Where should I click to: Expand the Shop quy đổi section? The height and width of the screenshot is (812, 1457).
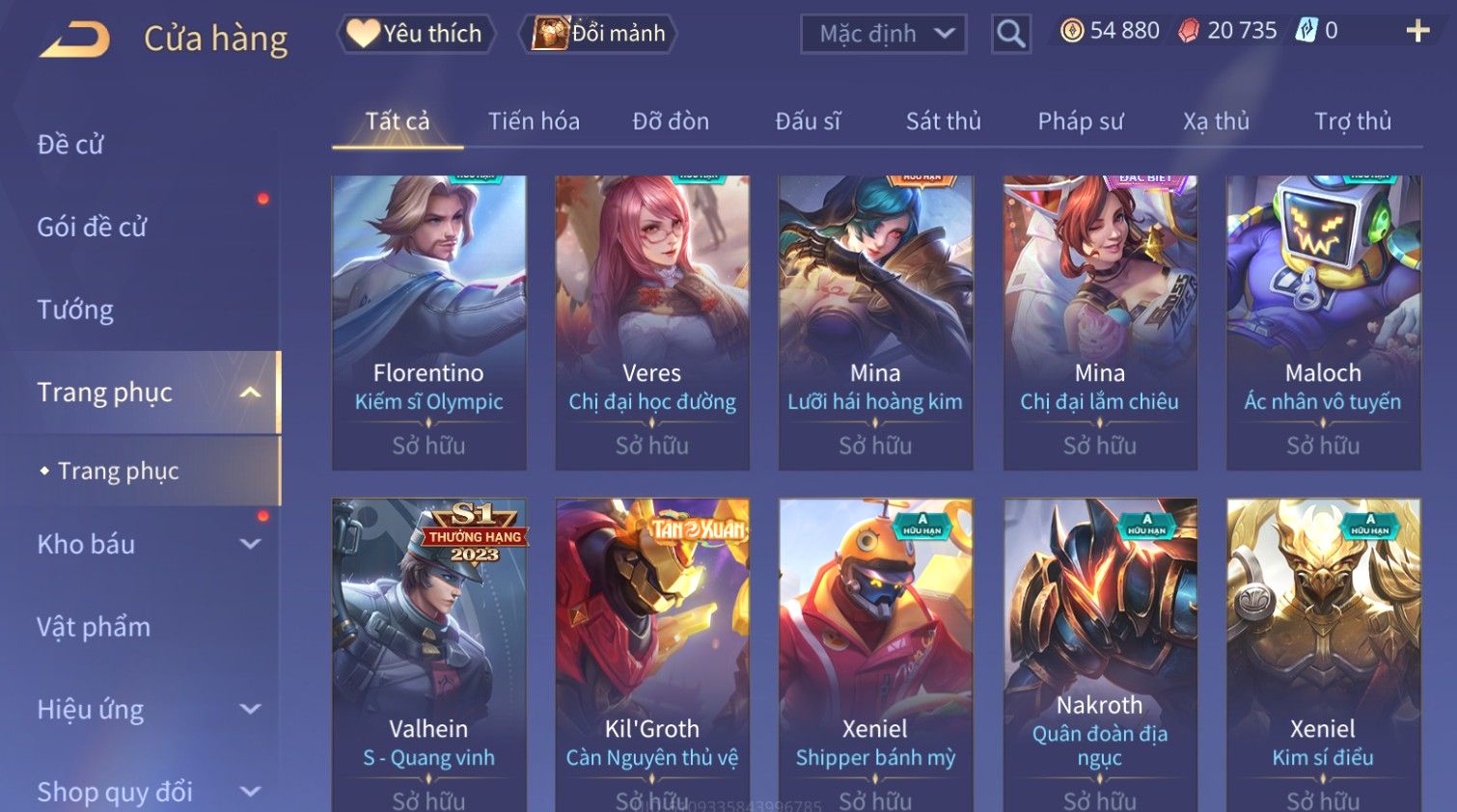(250, 792)
